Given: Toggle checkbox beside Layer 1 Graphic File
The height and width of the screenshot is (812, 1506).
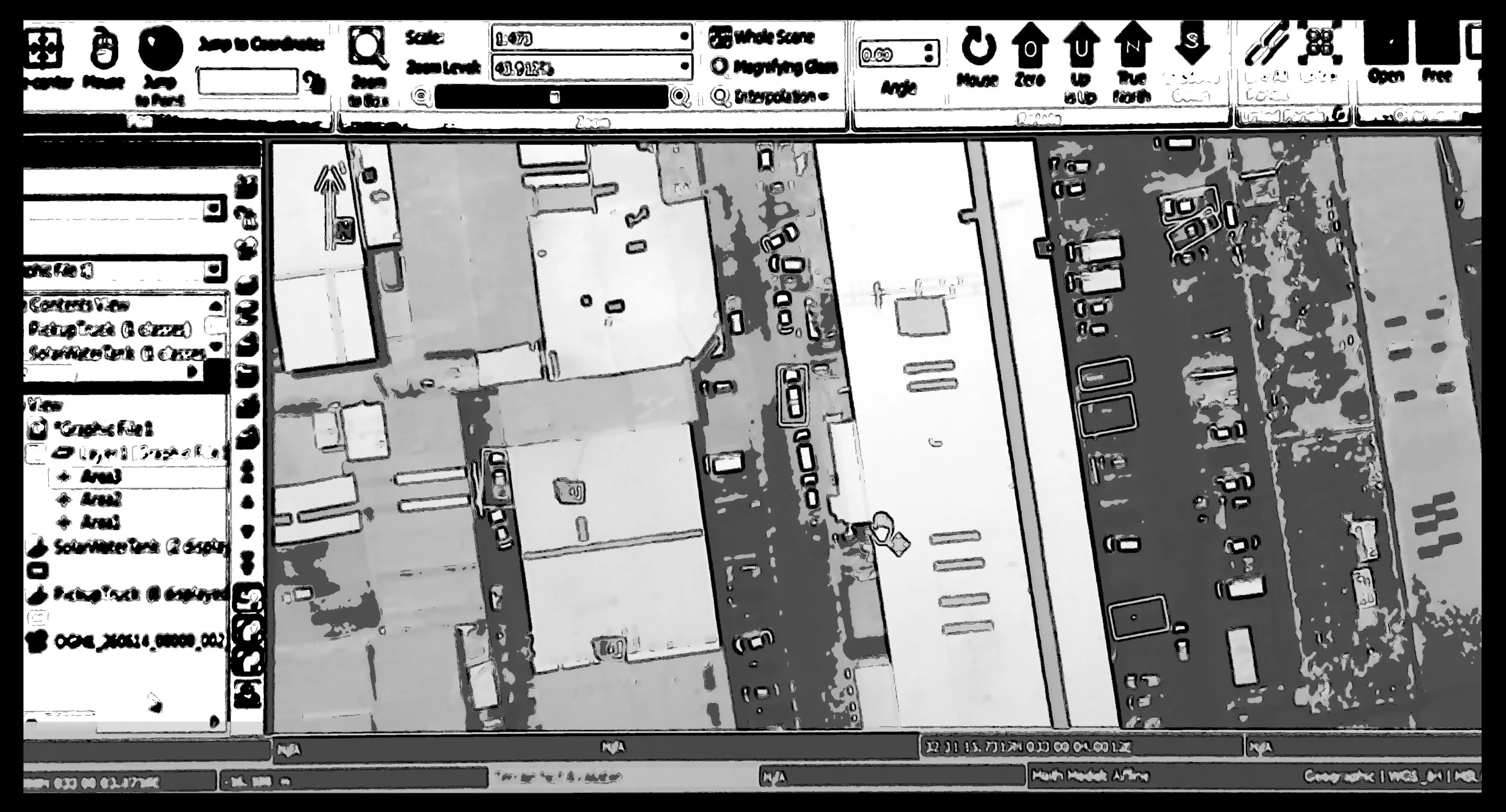Looking at the screenshot, I should [37, 453].
